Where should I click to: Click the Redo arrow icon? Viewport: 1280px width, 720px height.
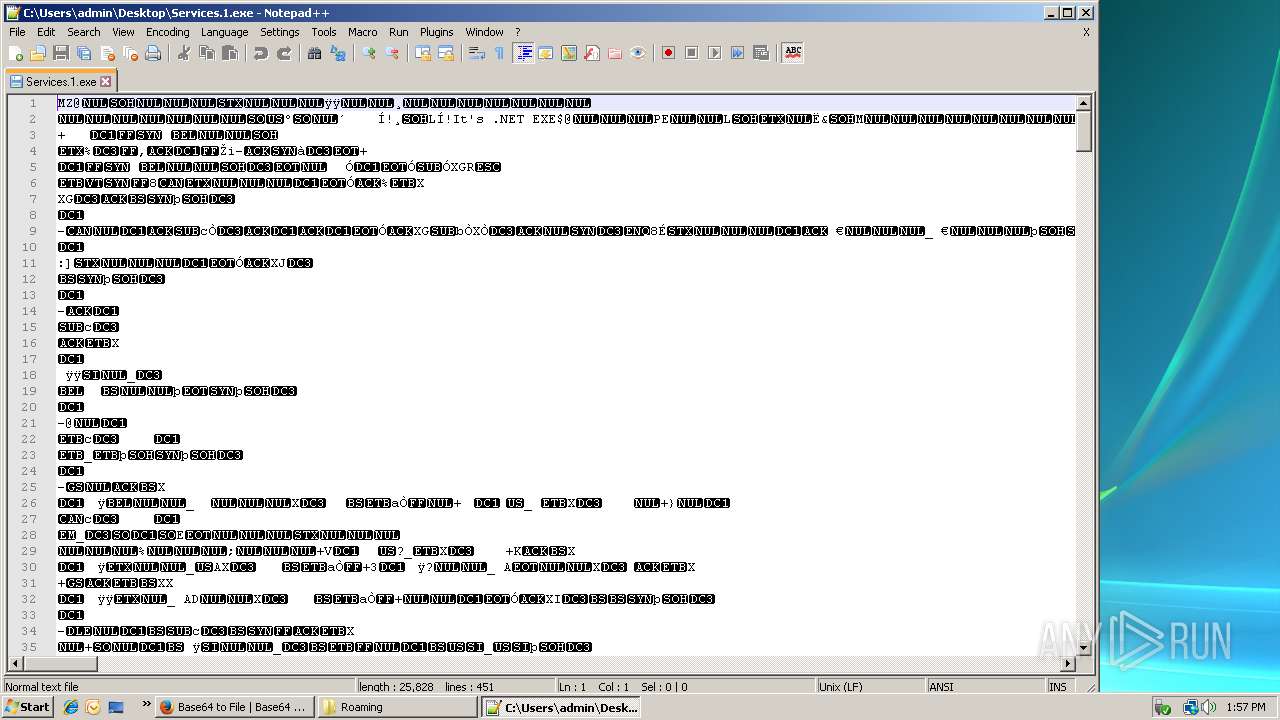284,53
